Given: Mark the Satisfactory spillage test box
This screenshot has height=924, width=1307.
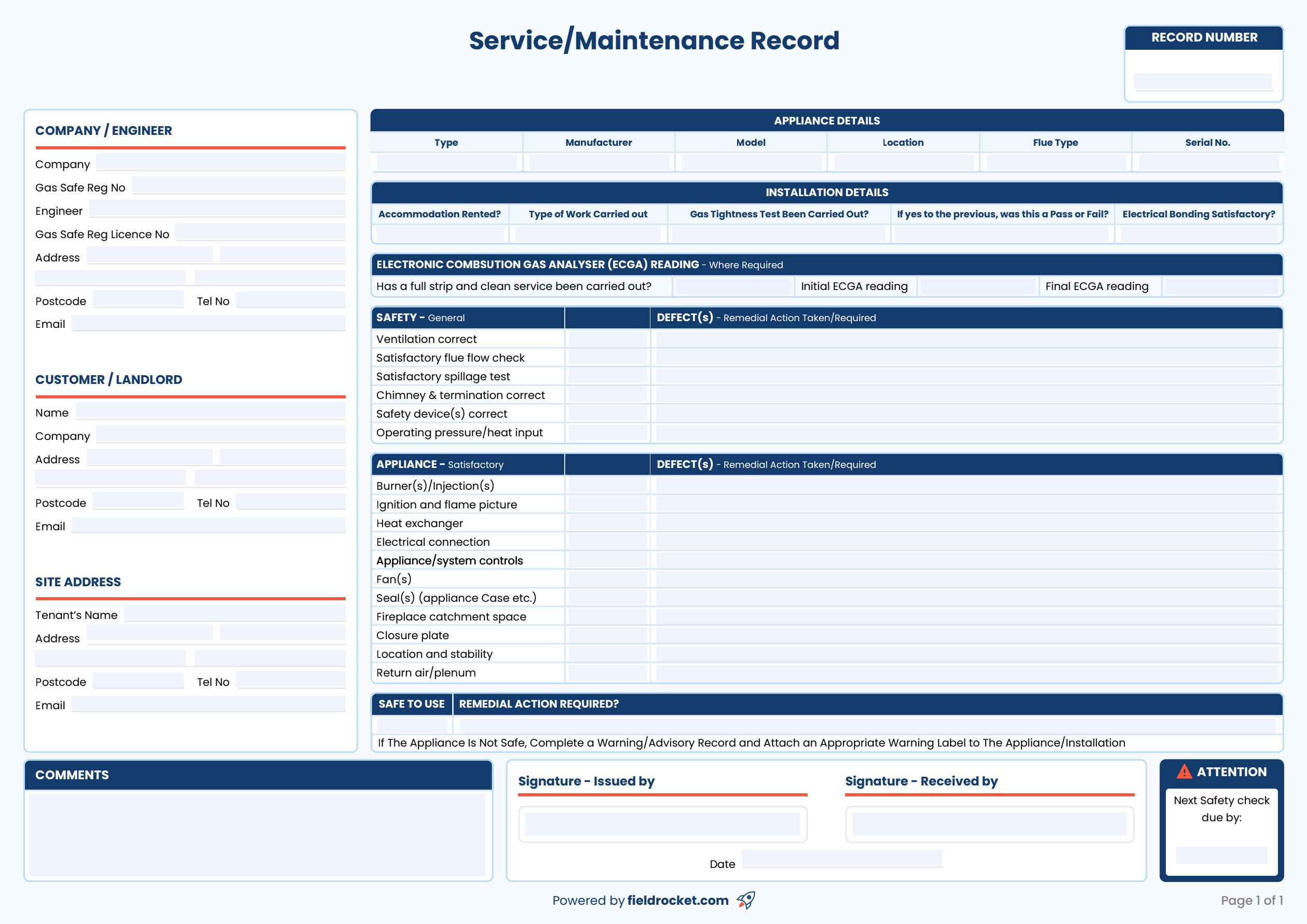Looking at the screenshot, I should tap(606, 376).
